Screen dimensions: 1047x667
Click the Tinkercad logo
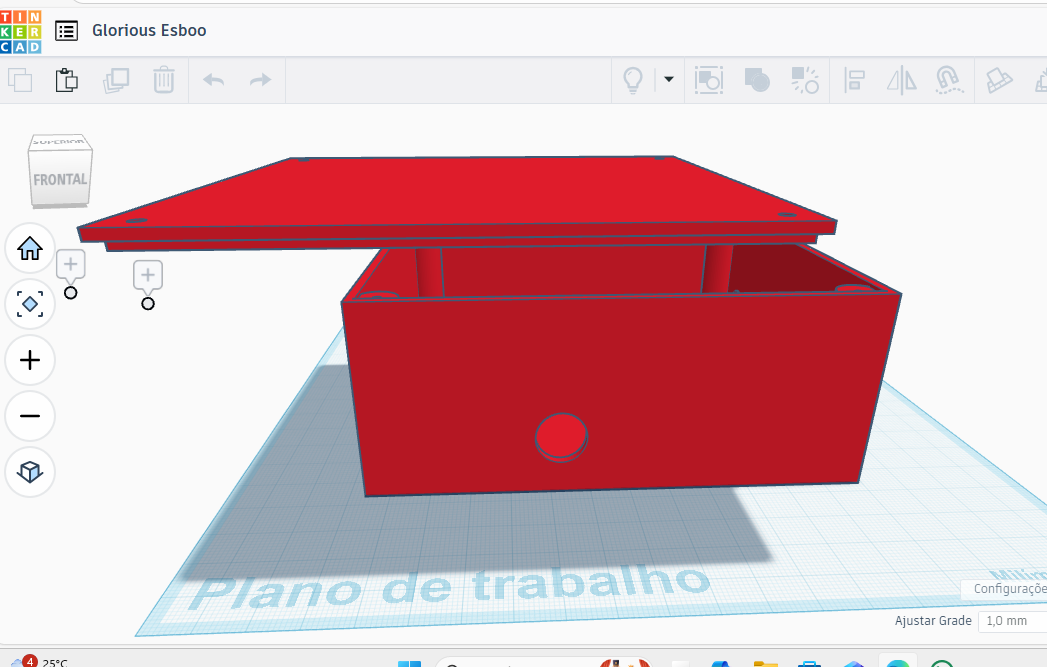21,31
